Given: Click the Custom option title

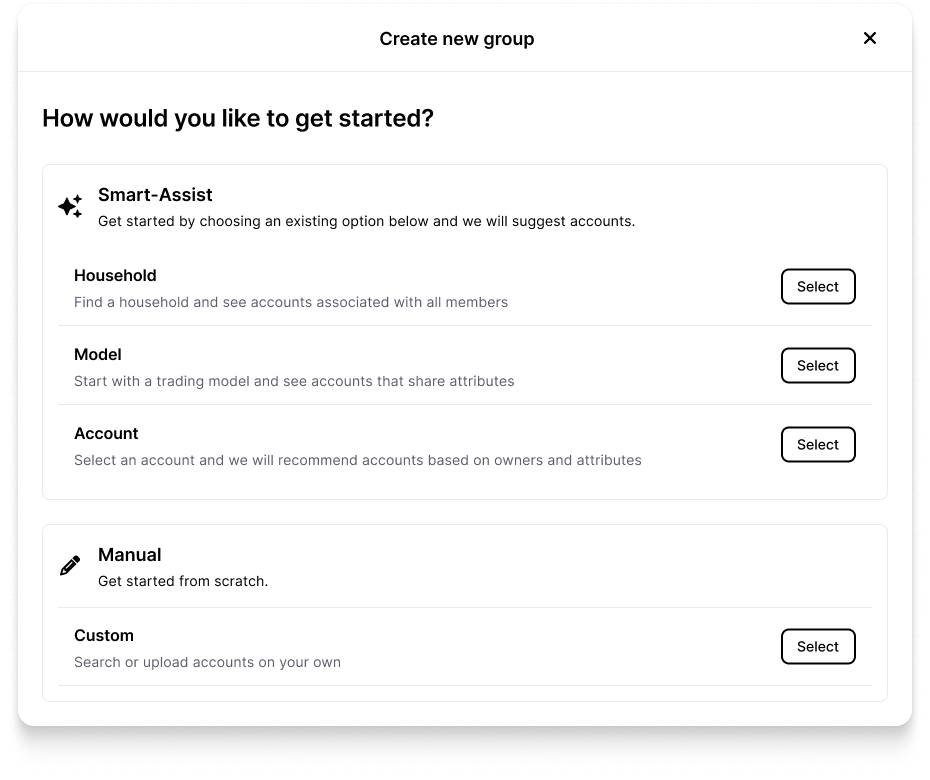Looking at the screenshot, I should pos(104,635).
